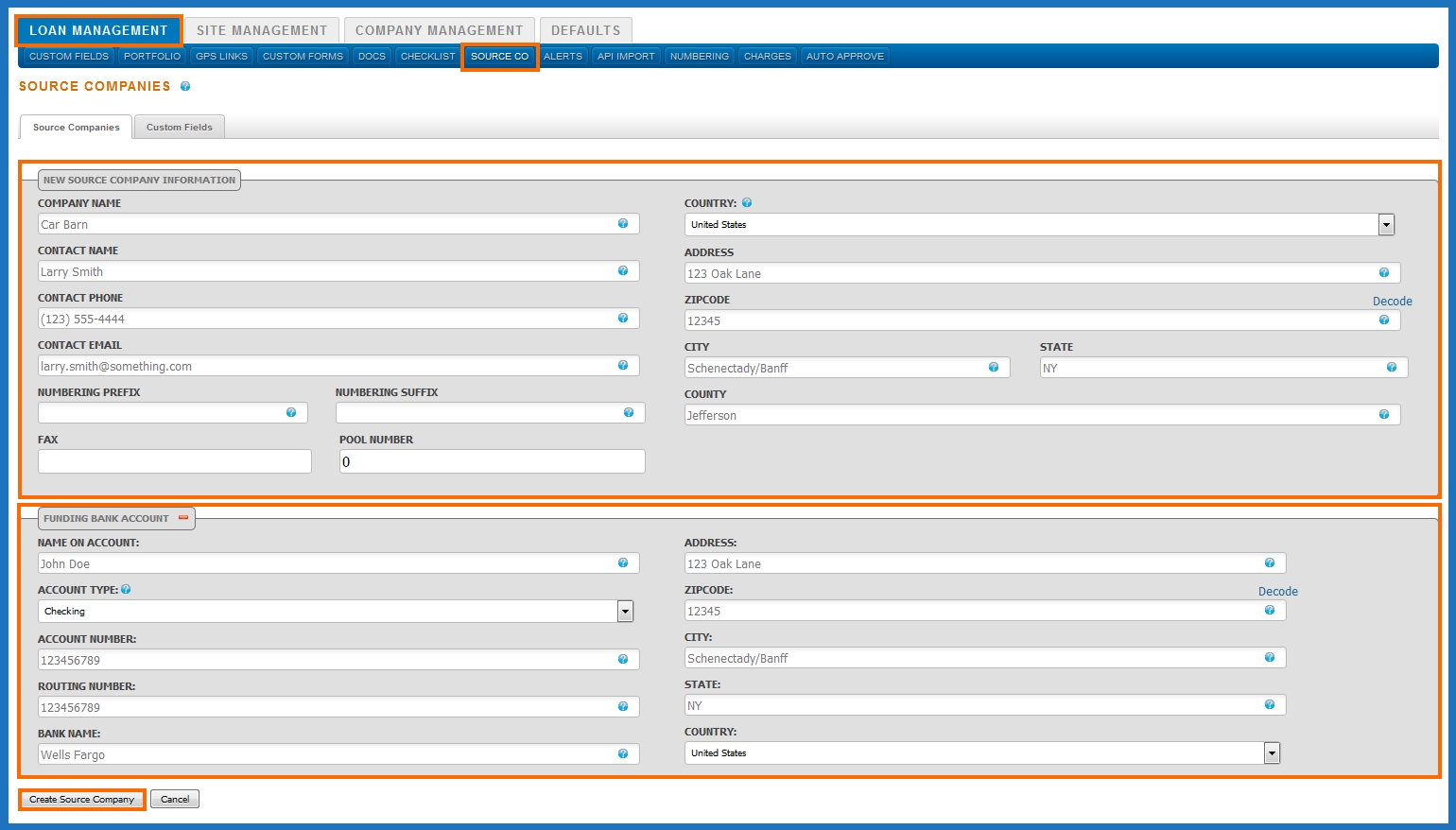This screenshot has width=1456, height=830.
Task: Open bank account Country dropdown
Action: pos(982,752)
